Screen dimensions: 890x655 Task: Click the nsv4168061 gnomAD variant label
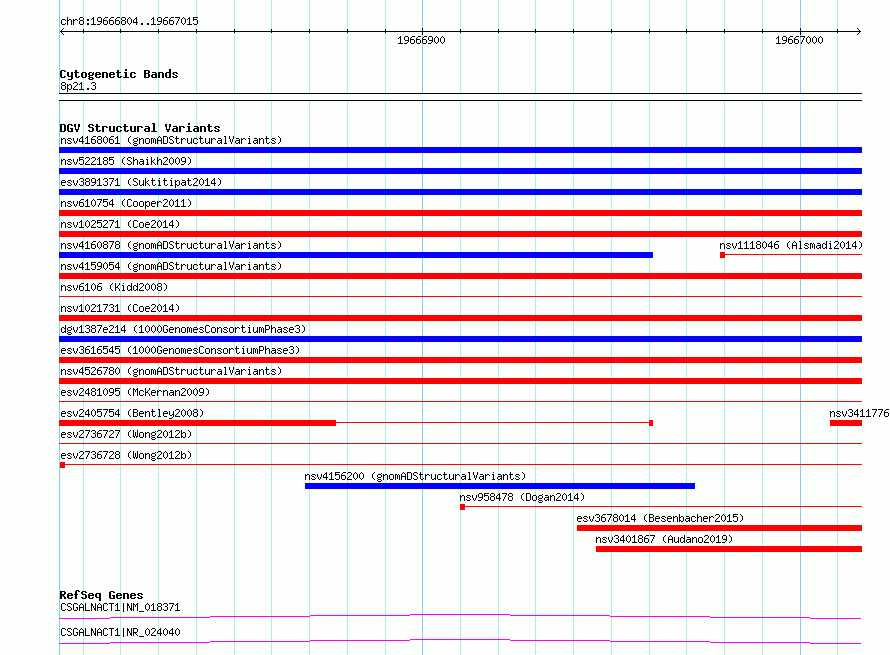click(x=171, y=140)
